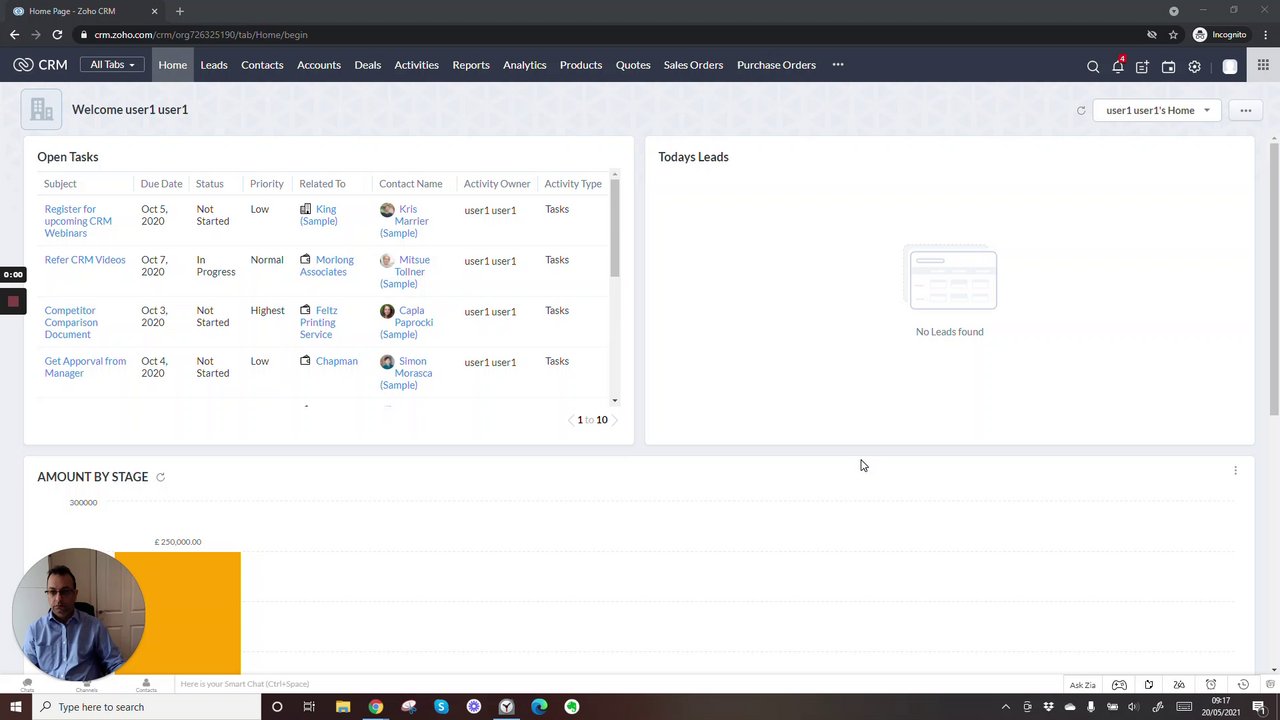The width and height of the screenshot is (1280, 720).
Task: Click the quick create plus icon
Action: pos(1142,67)
